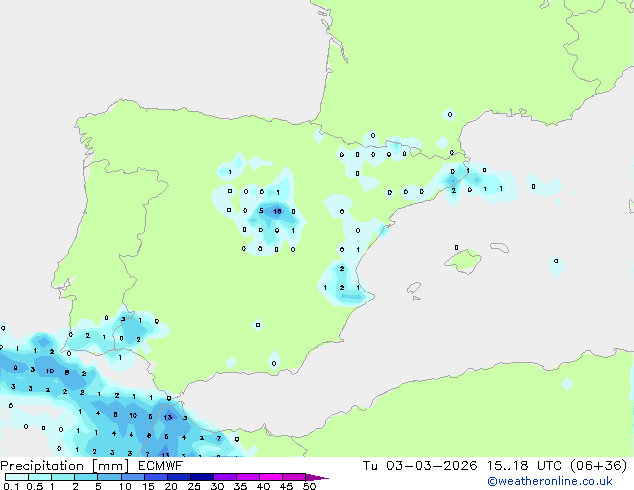Viewport: 634px width, 490px height.
Task: Click the 0.1–0.5 mm legend color swatch
Action: [x=17, y=477]
